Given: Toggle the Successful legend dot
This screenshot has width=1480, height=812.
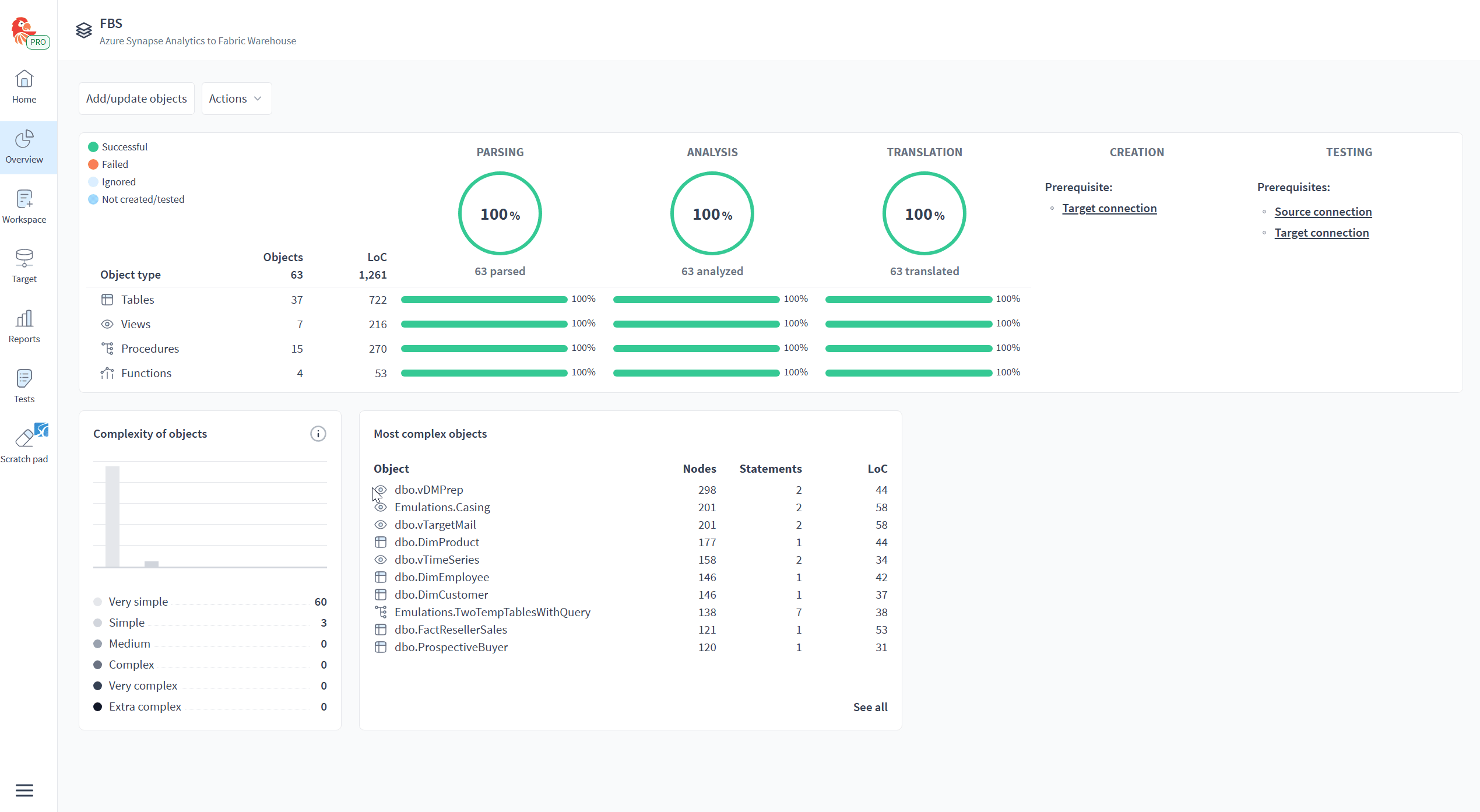Looking at the screenshot, I should [93, 147].
